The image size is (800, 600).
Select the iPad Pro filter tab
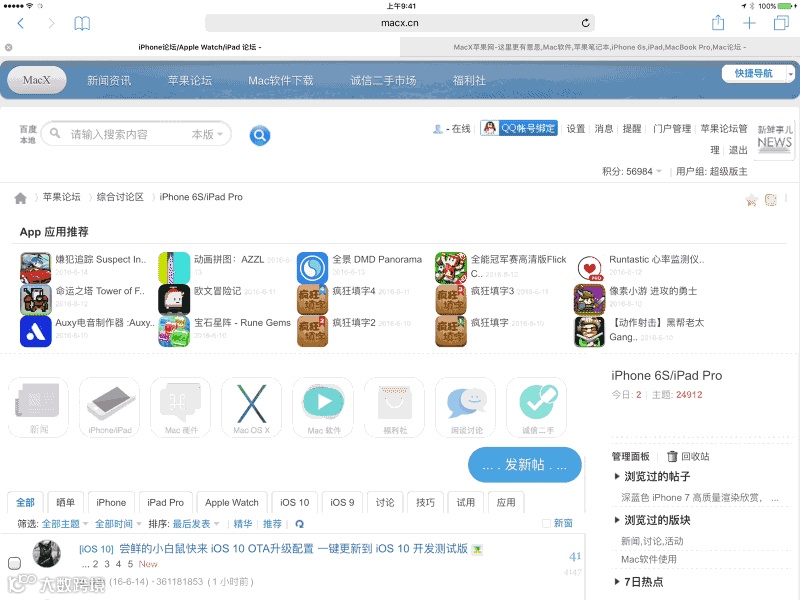[x=165, y=503]
